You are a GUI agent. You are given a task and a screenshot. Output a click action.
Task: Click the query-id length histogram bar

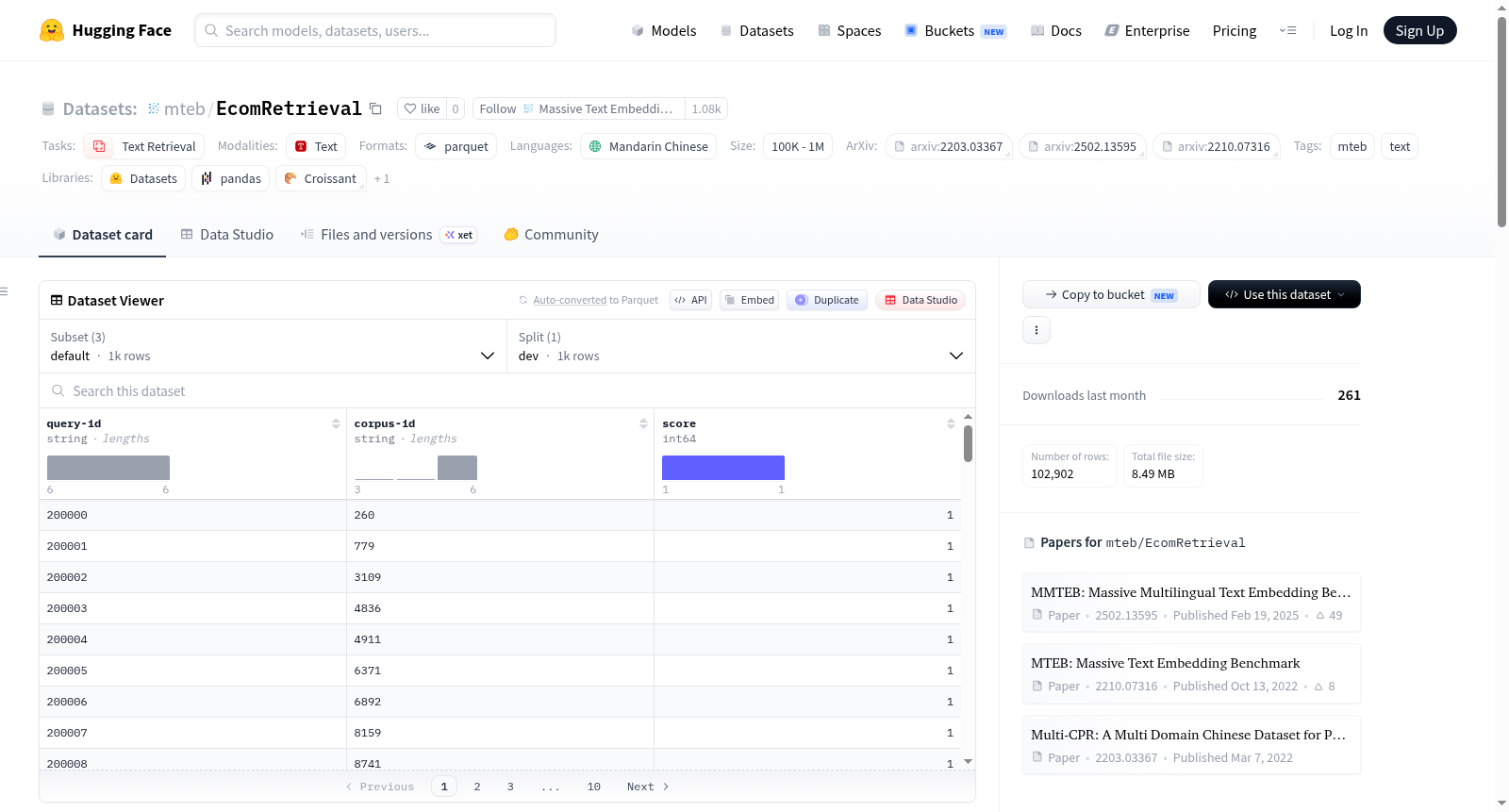(x=108, y=468)
